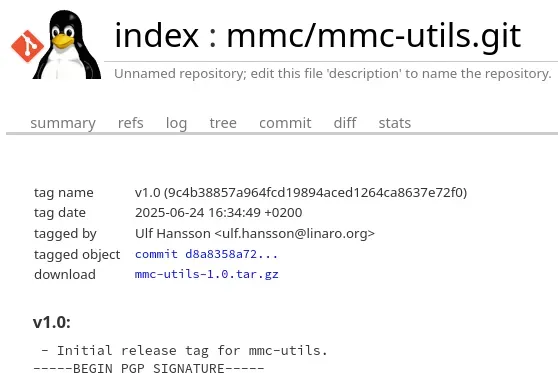The width and height of the screenshot is (558, 373).
Task: Click mmc/mmc-utils.git repository title
Action: coord(374,37)
